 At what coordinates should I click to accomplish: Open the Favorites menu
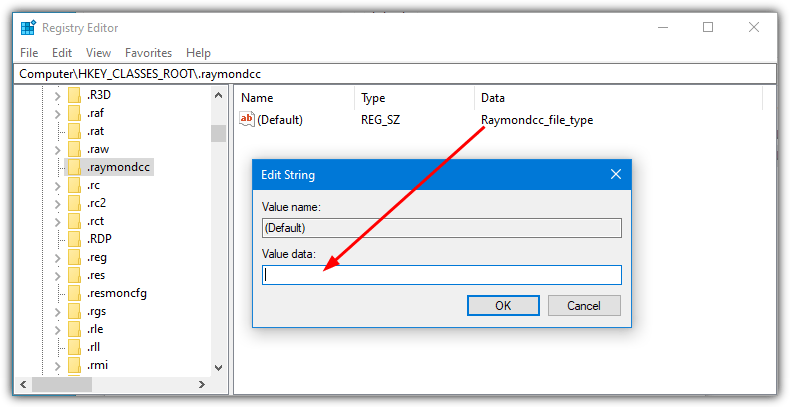pyautogui.click(x=148, y=52)
